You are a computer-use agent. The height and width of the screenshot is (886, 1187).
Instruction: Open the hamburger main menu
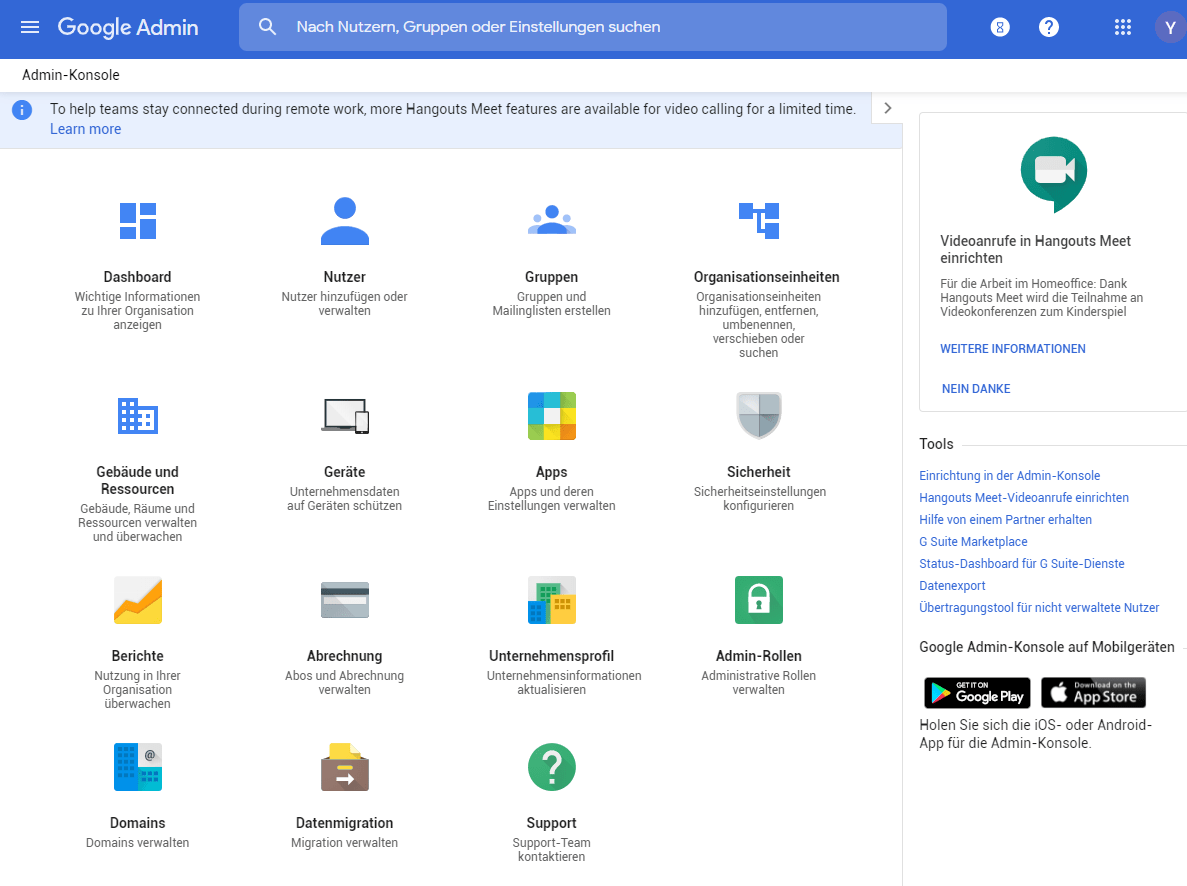[30, 27]
